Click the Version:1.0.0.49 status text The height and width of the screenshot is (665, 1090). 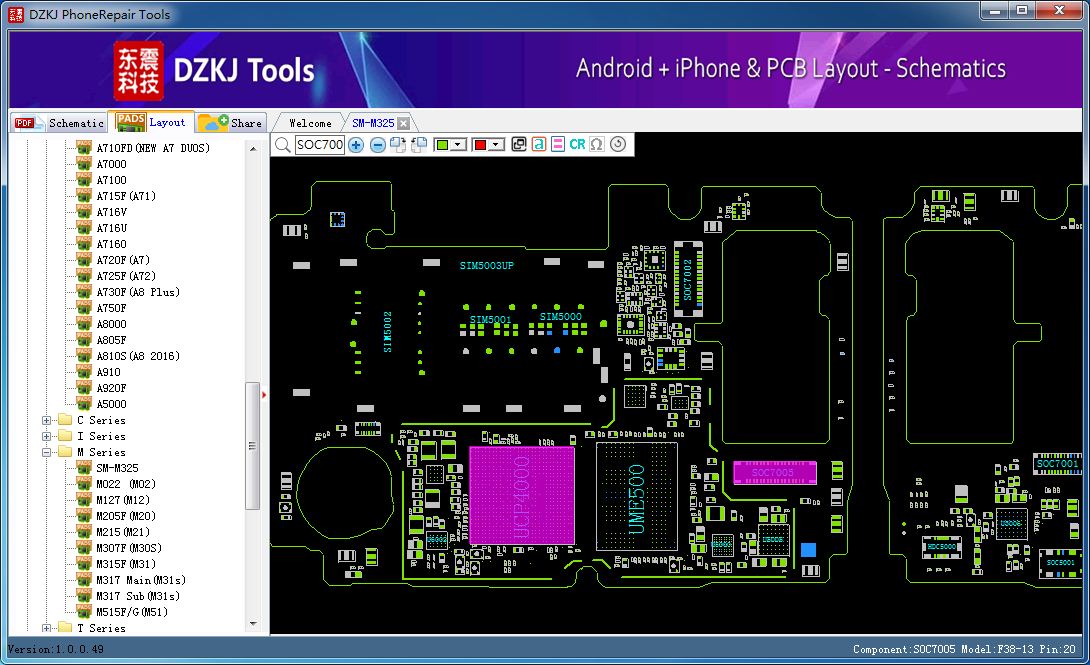pyautogui.click(x=56, y=649)
